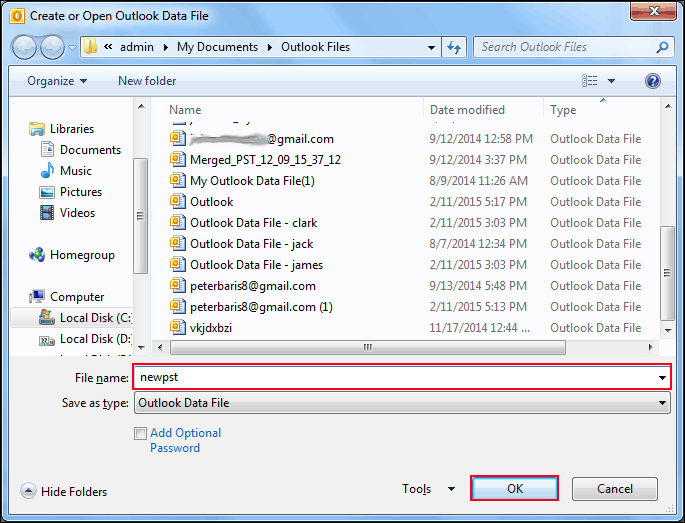Screen dimensions: 685x523
Task: Click the navigation pane vertical scrollbar thumb
Action: click(x=140, y=215)
